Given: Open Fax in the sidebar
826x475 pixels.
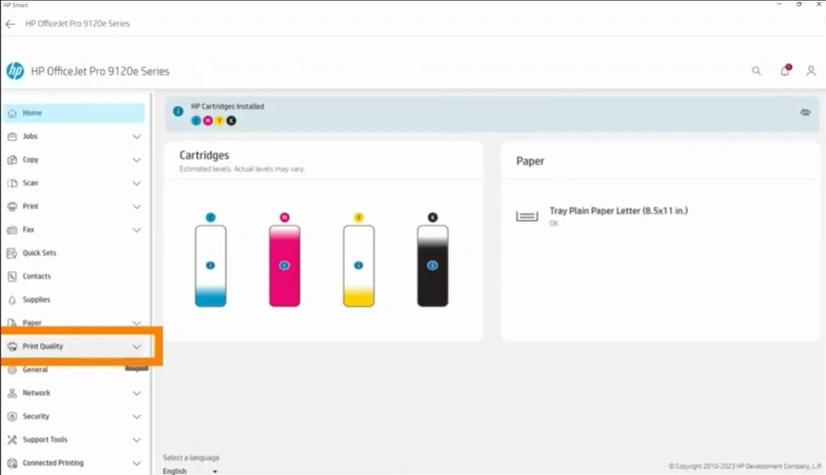Looking at the screenshot, I should pos(74,230).
